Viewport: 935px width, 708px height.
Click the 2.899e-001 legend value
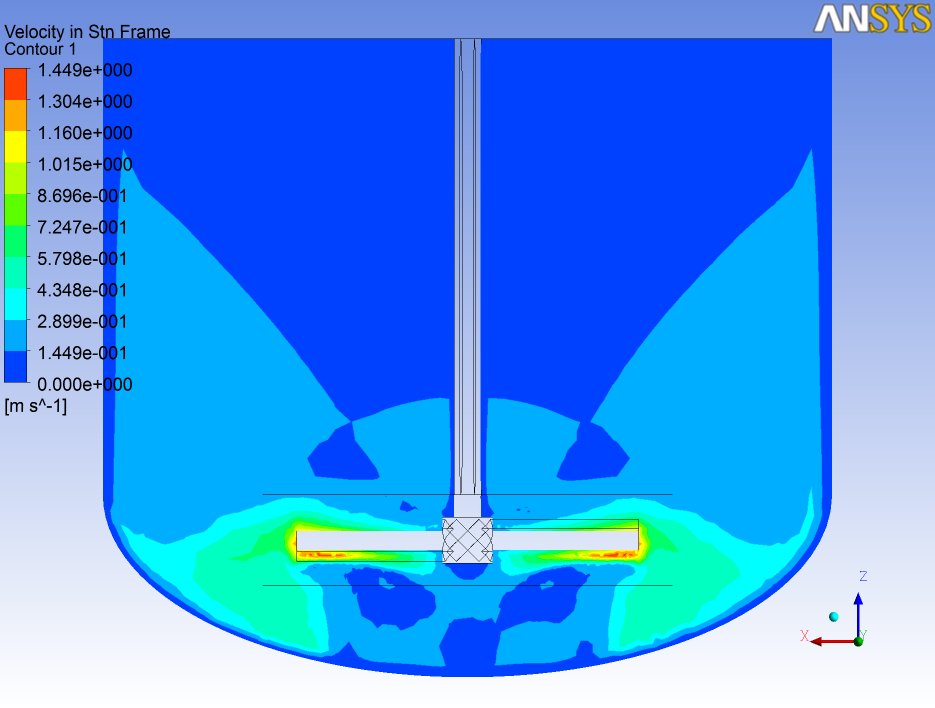(x=85, y=321)
